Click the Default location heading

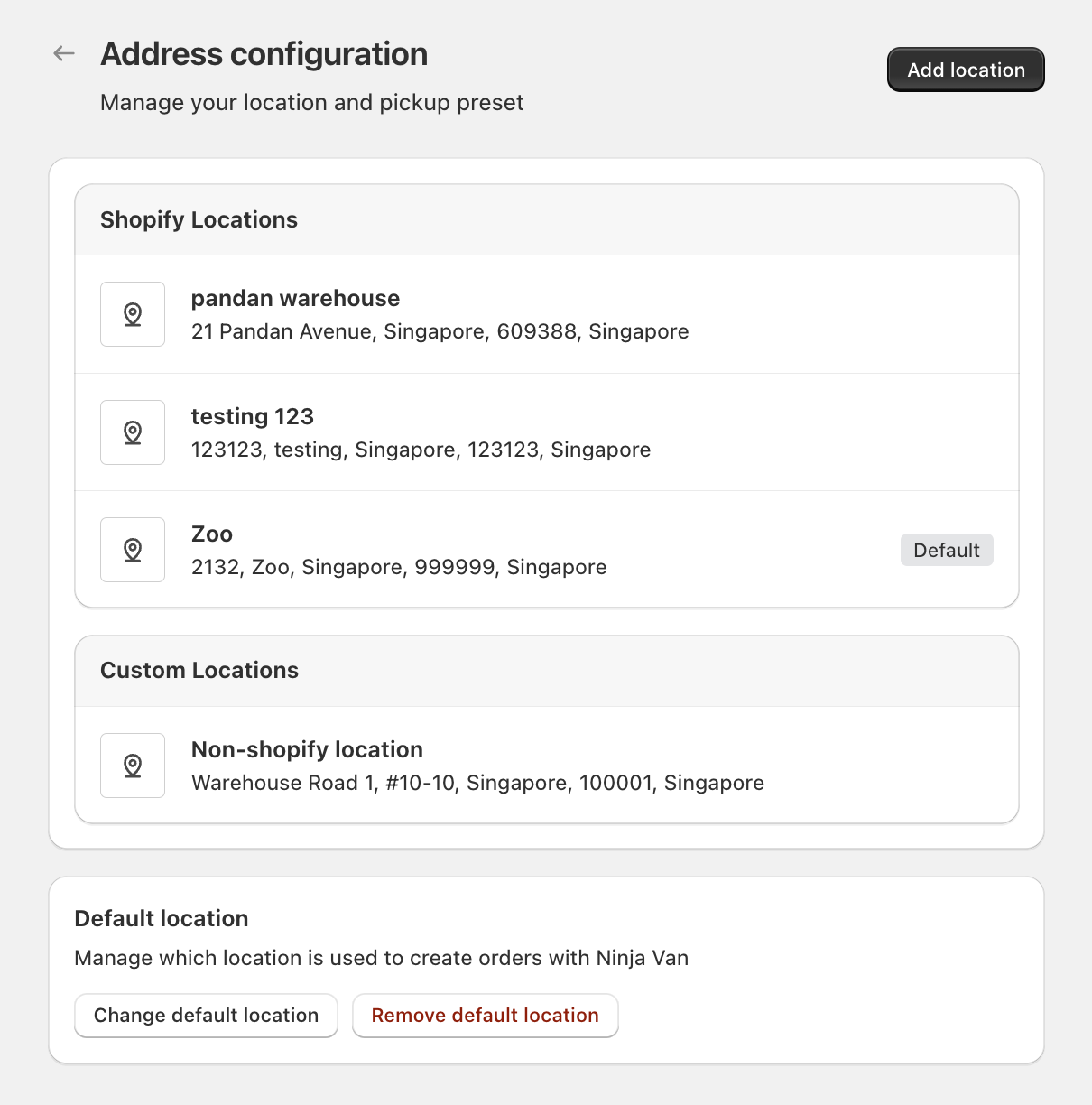pos(162,919)
